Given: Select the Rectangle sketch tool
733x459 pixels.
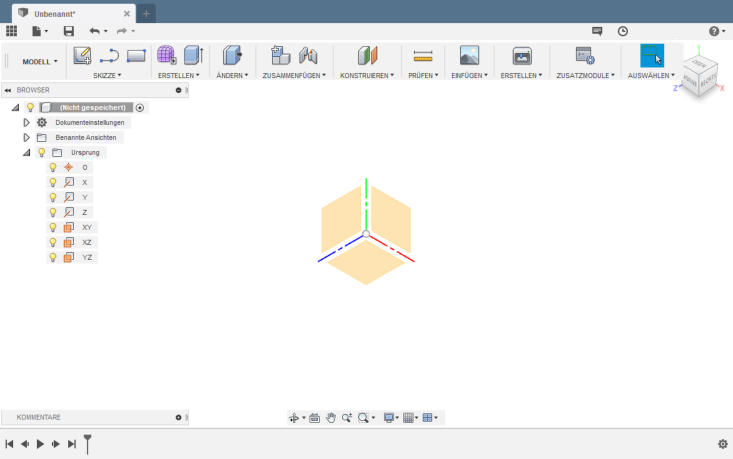Looking at the screenshot, I should coord(136,56).
